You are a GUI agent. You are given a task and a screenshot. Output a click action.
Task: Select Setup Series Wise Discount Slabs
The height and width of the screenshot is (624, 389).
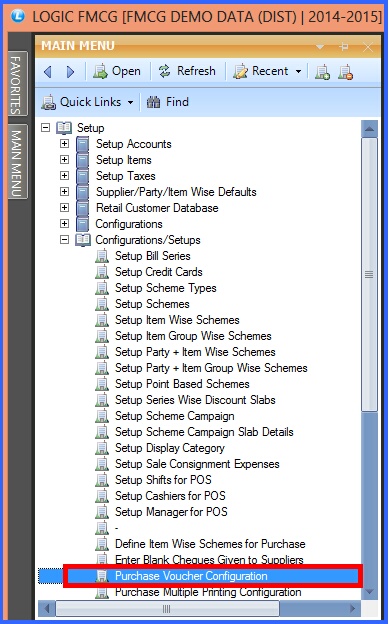(195, 400)
